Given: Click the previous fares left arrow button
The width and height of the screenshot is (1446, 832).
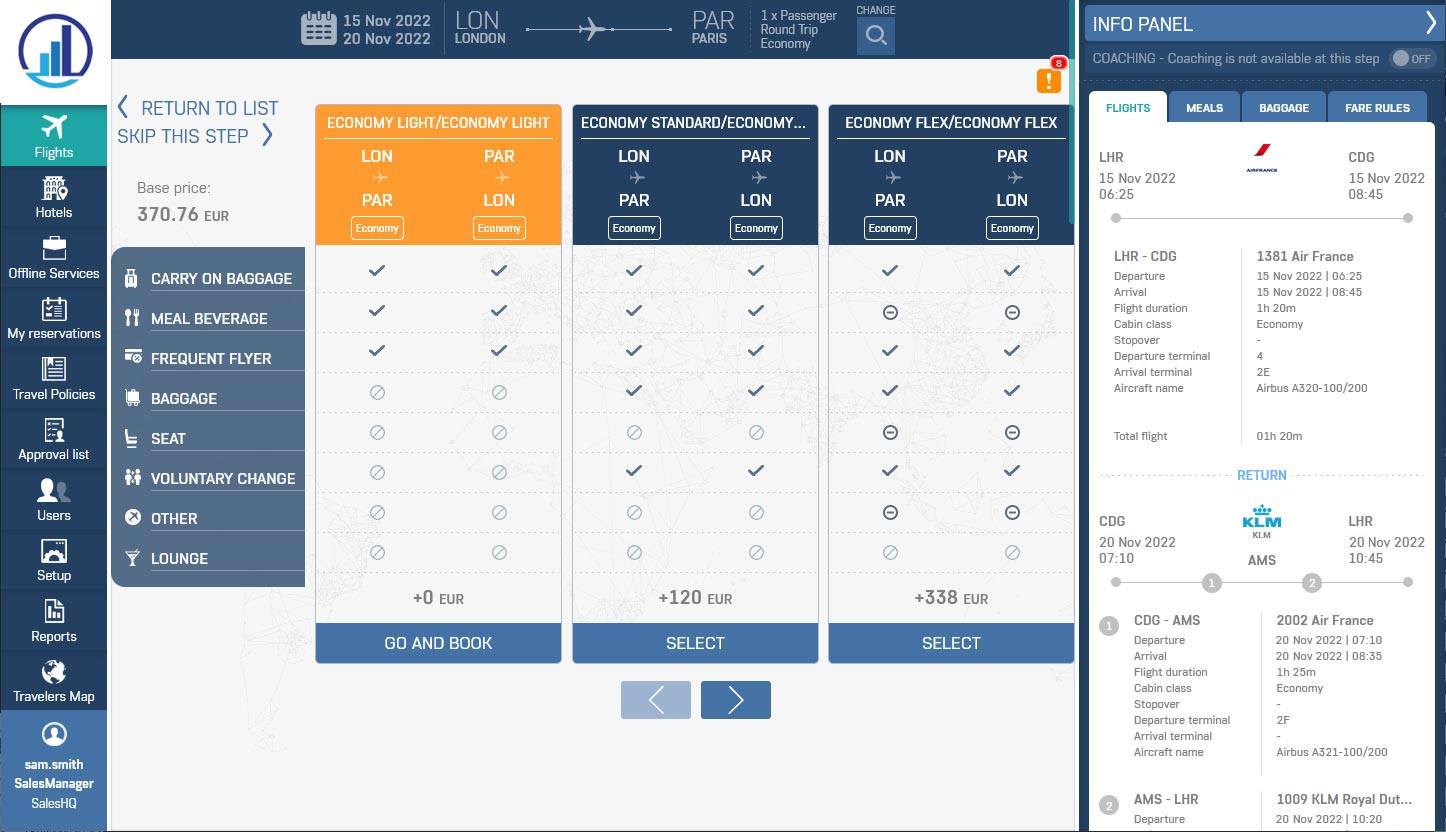Looking at the screenshot, I should coord(656,700).
